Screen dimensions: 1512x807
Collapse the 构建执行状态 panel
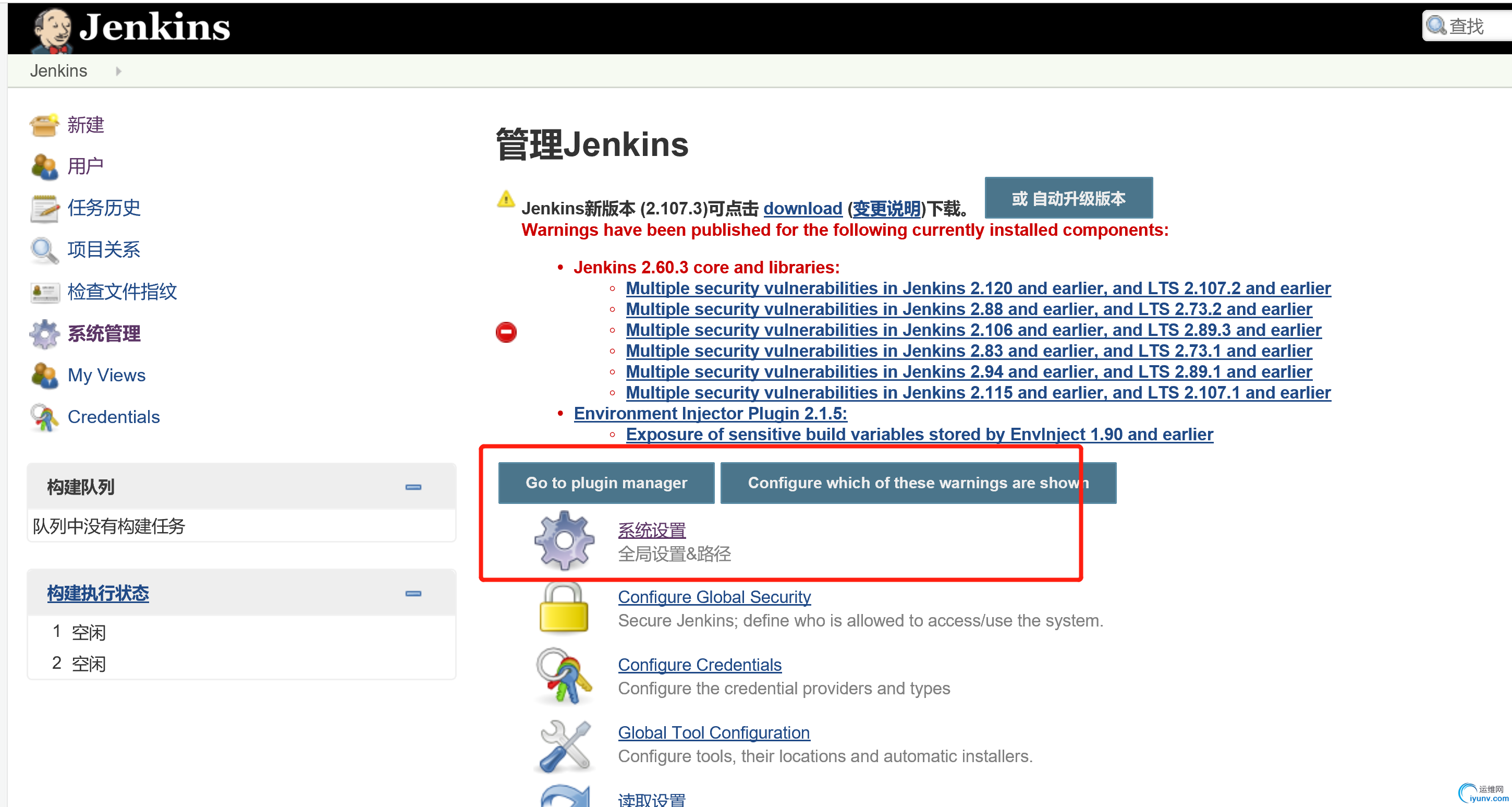[x=413, y=593]
